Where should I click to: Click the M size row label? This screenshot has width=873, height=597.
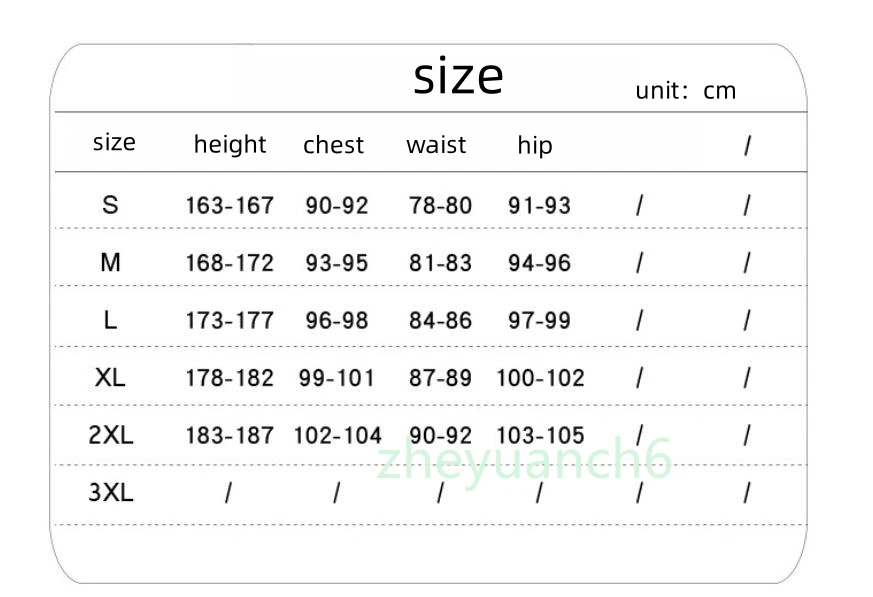[x=110, y=263]
